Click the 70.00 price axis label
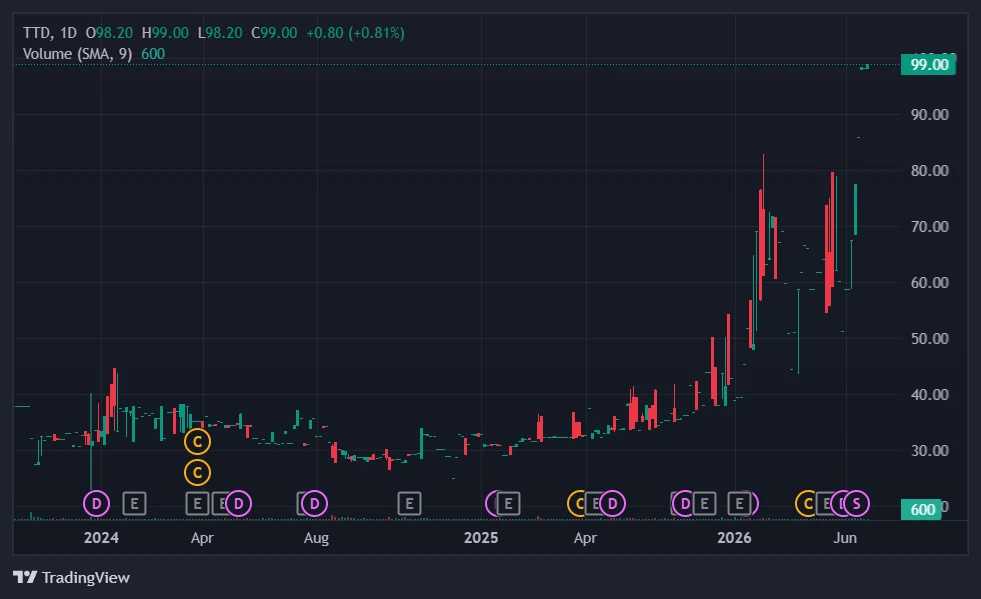The width and height of the screenshot is (981, 599). (929, 227)
